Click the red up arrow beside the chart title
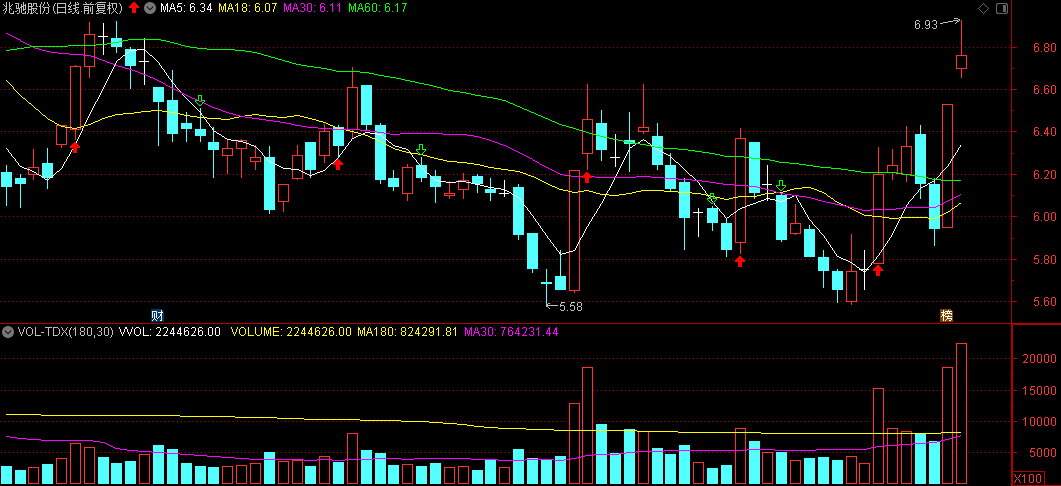 coord(134,8)
